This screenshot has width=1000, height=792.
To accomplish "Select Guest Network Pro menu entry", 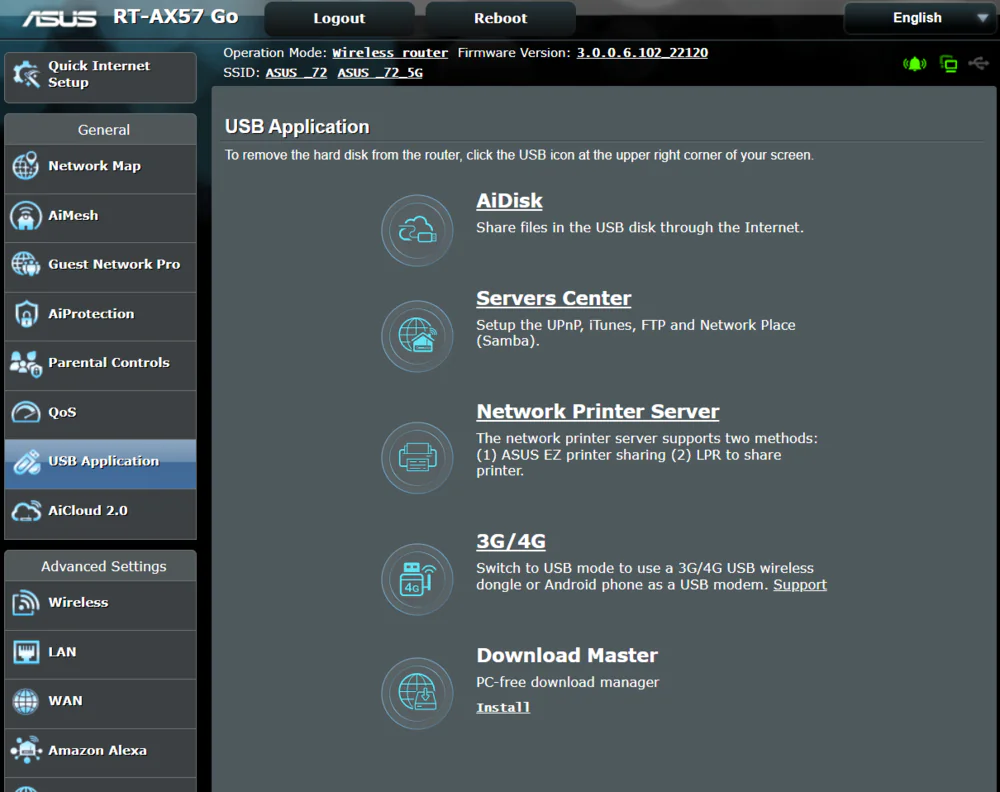I will pos(100,265).
